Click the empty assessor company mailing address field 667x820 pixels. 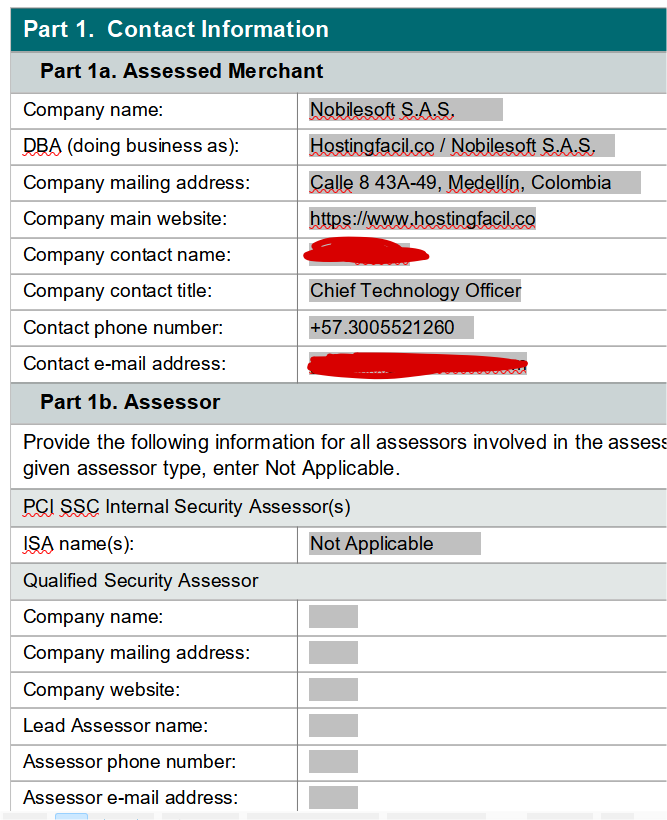tap(333, 653)
